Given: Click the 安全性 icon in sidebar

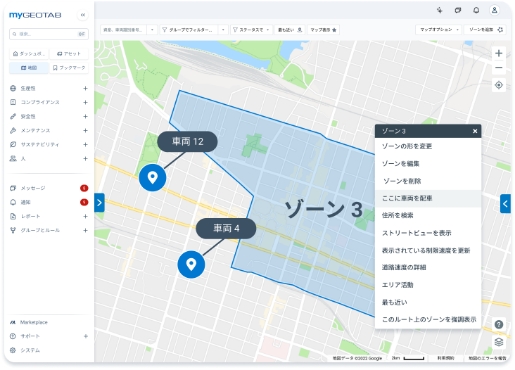Looking at the screenshot, I should click(13, 116).
